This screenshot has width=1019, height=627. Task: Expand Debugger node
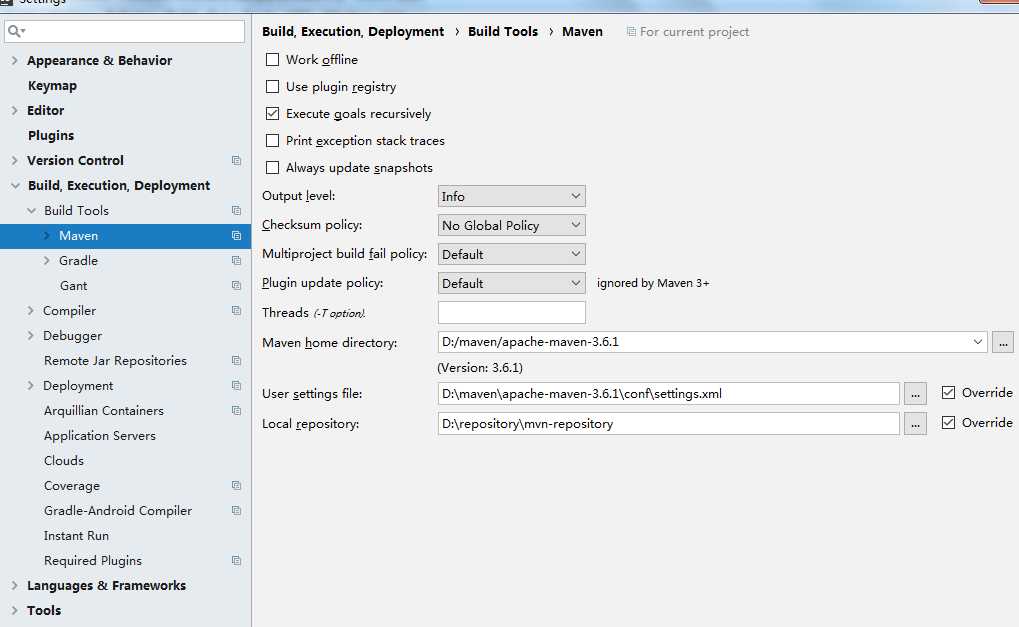[31, 336]
